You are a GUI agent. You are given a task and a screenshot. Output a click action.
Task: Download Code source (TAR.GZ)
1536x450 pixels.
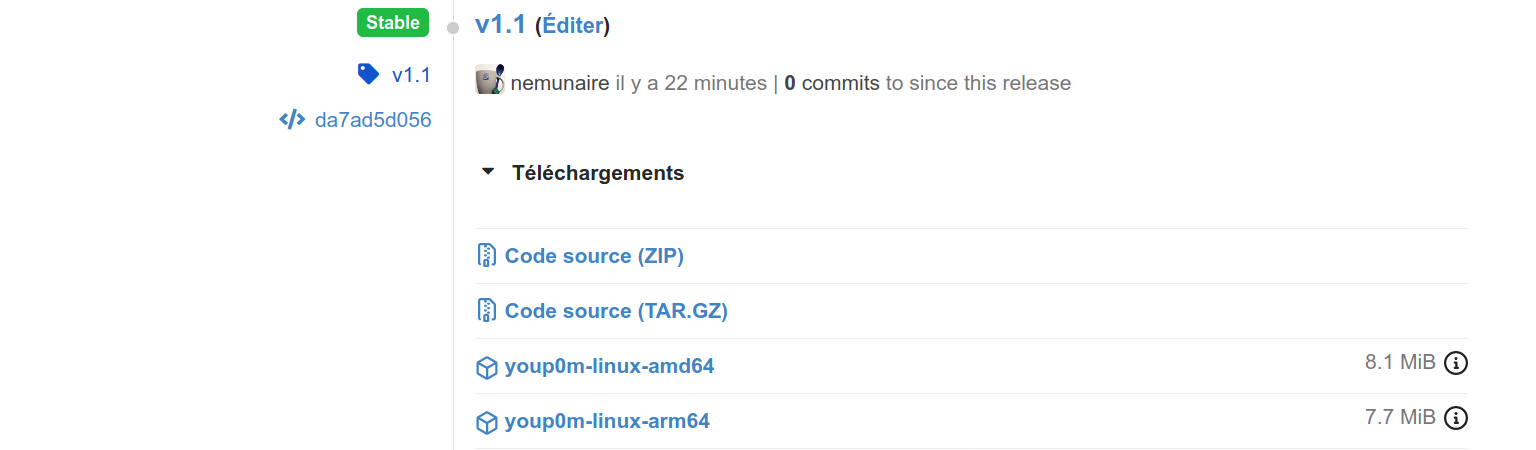[616, 311]
